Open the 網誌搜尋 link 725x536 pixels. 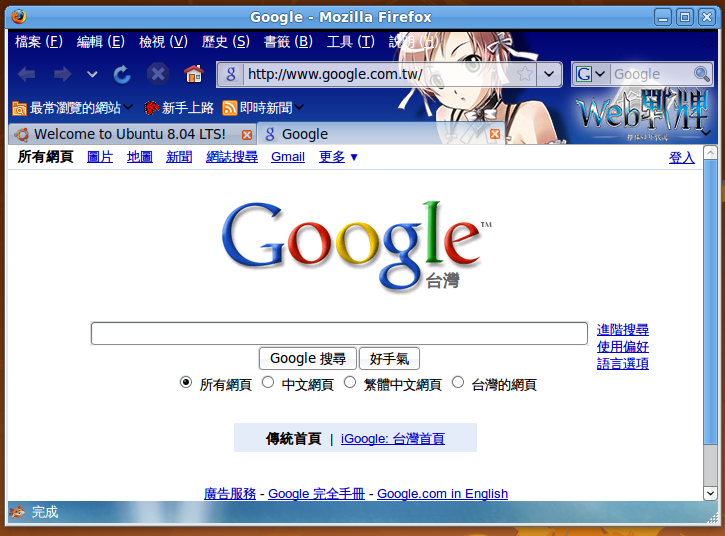(232, 157)
